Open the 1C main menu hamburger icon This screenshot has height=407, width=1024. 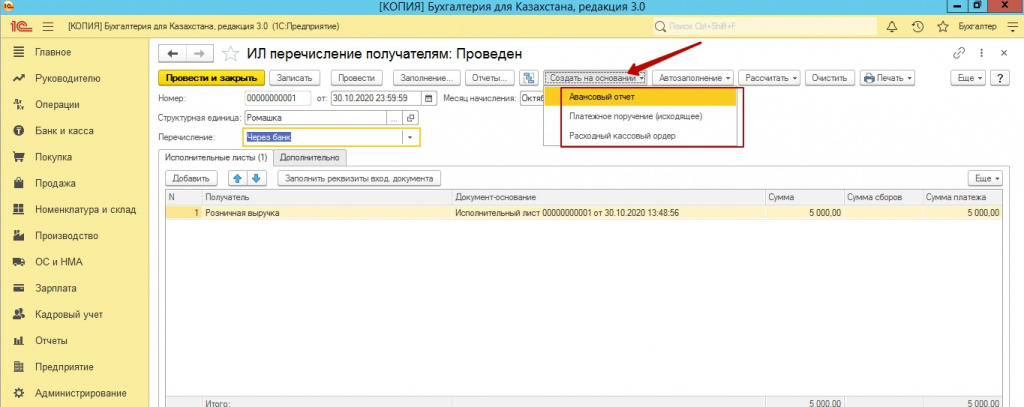pyautogui.click(x=48, y=27)
